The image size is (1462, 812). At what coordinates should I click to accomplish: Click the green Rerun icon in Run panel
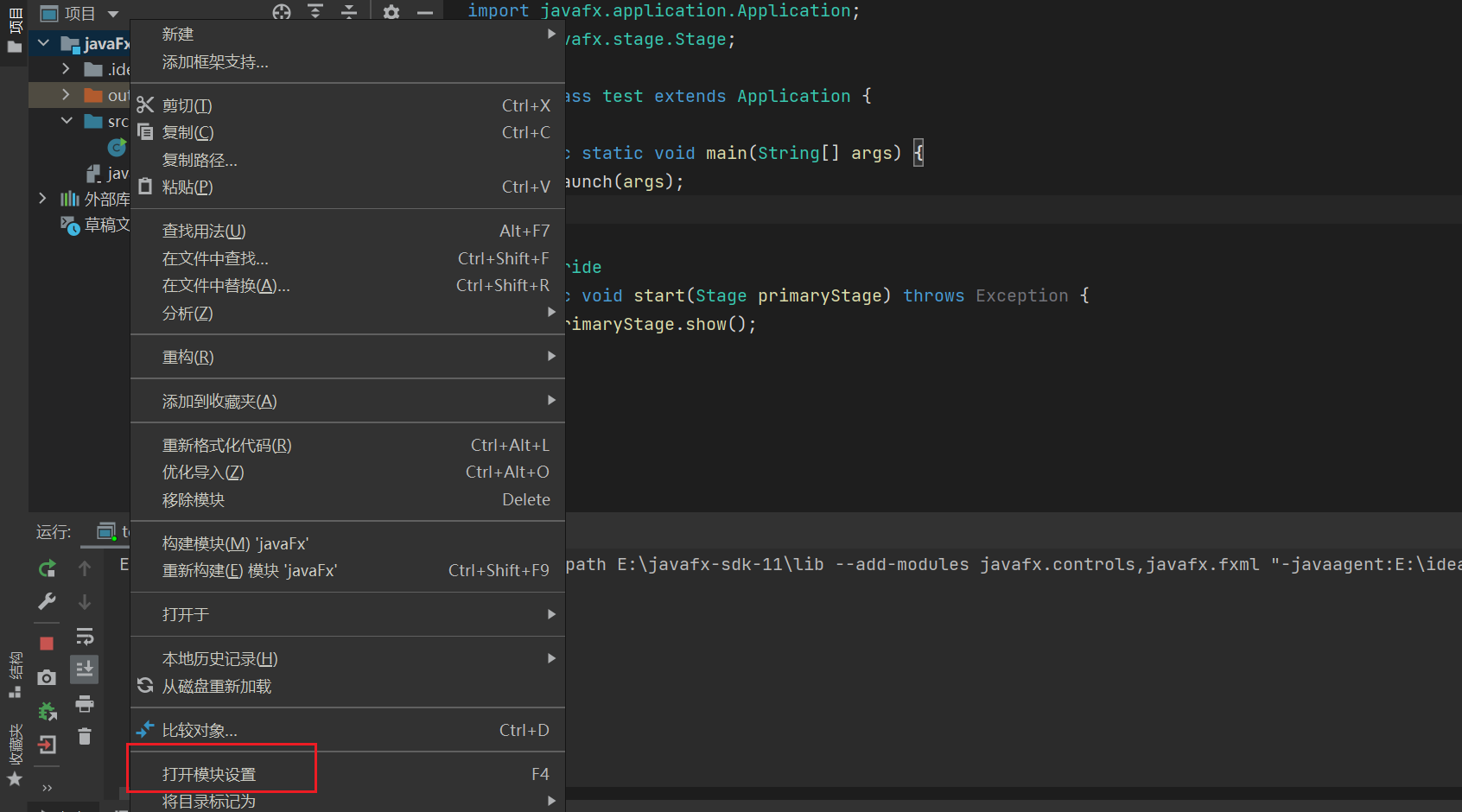tap(48, 568)
